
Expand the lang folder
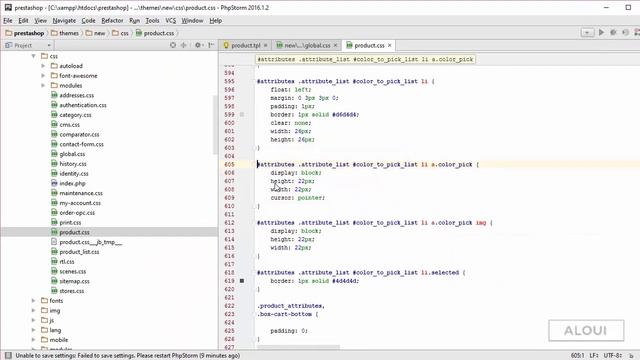click(x=33, y=330)
